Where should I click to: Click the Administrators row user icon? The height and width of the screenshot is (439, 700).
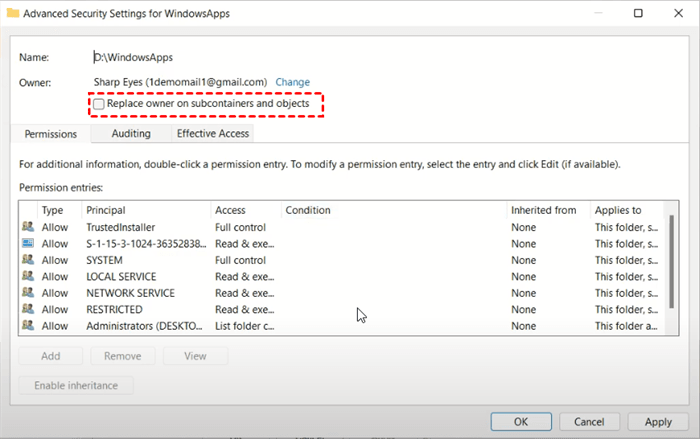pos(28,326)
